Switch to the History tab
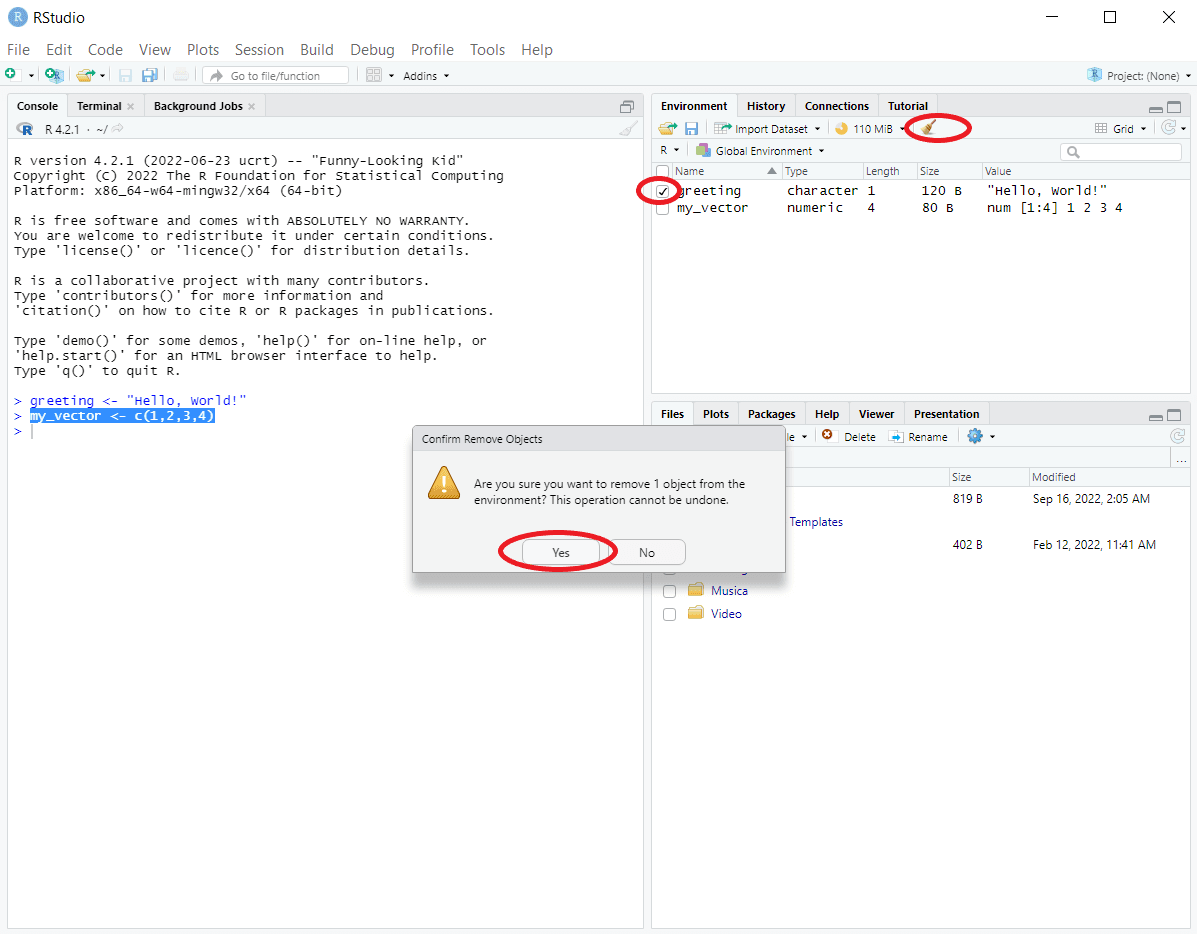1197x934 pixels. coord(766,106)
